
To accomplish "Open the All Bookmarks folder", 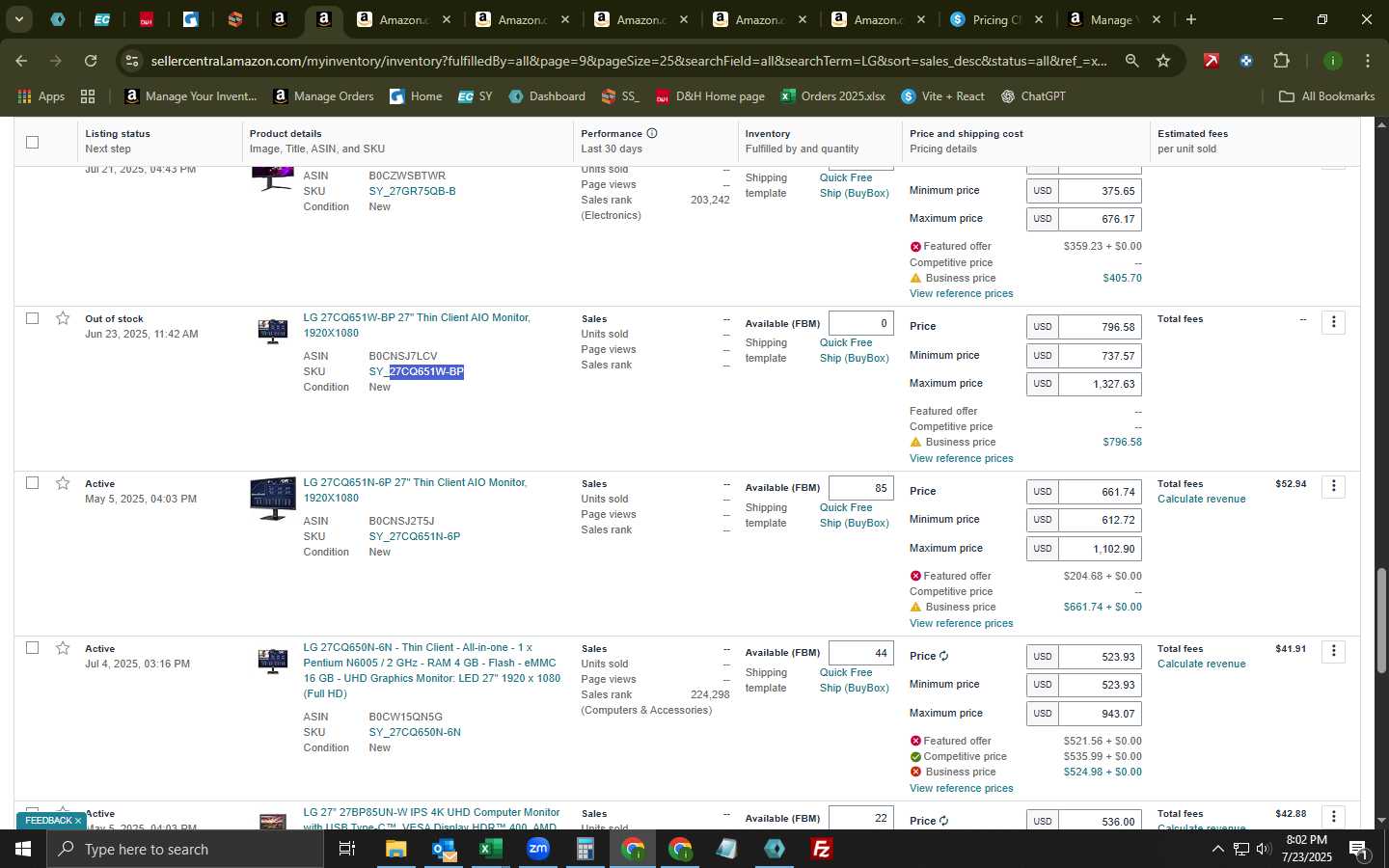I will pos(1326,96).
